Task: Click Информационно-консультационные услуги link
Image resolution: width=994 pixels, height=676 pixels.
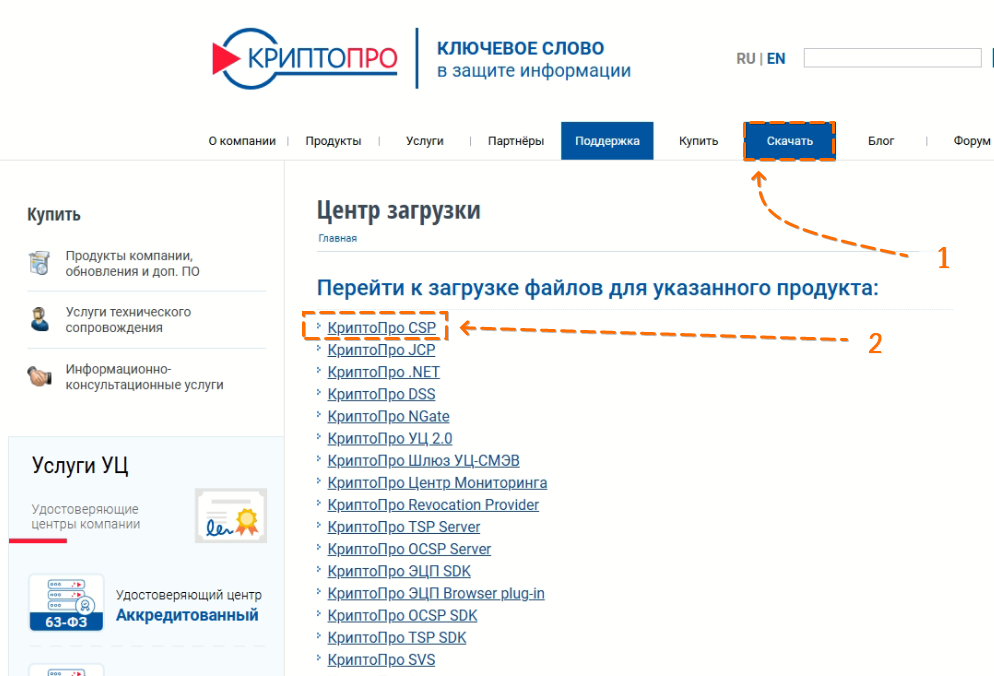Action: coord(145,377)
